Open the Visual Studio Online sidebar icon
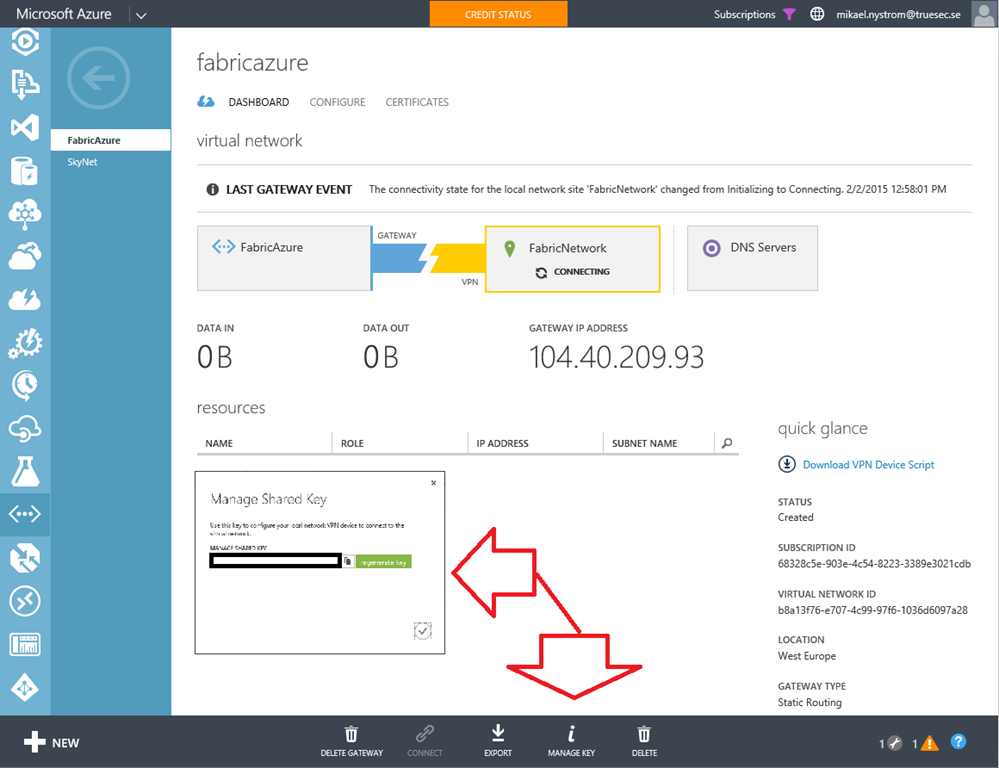The image size is (999, 768). click(x=25, y=128)
